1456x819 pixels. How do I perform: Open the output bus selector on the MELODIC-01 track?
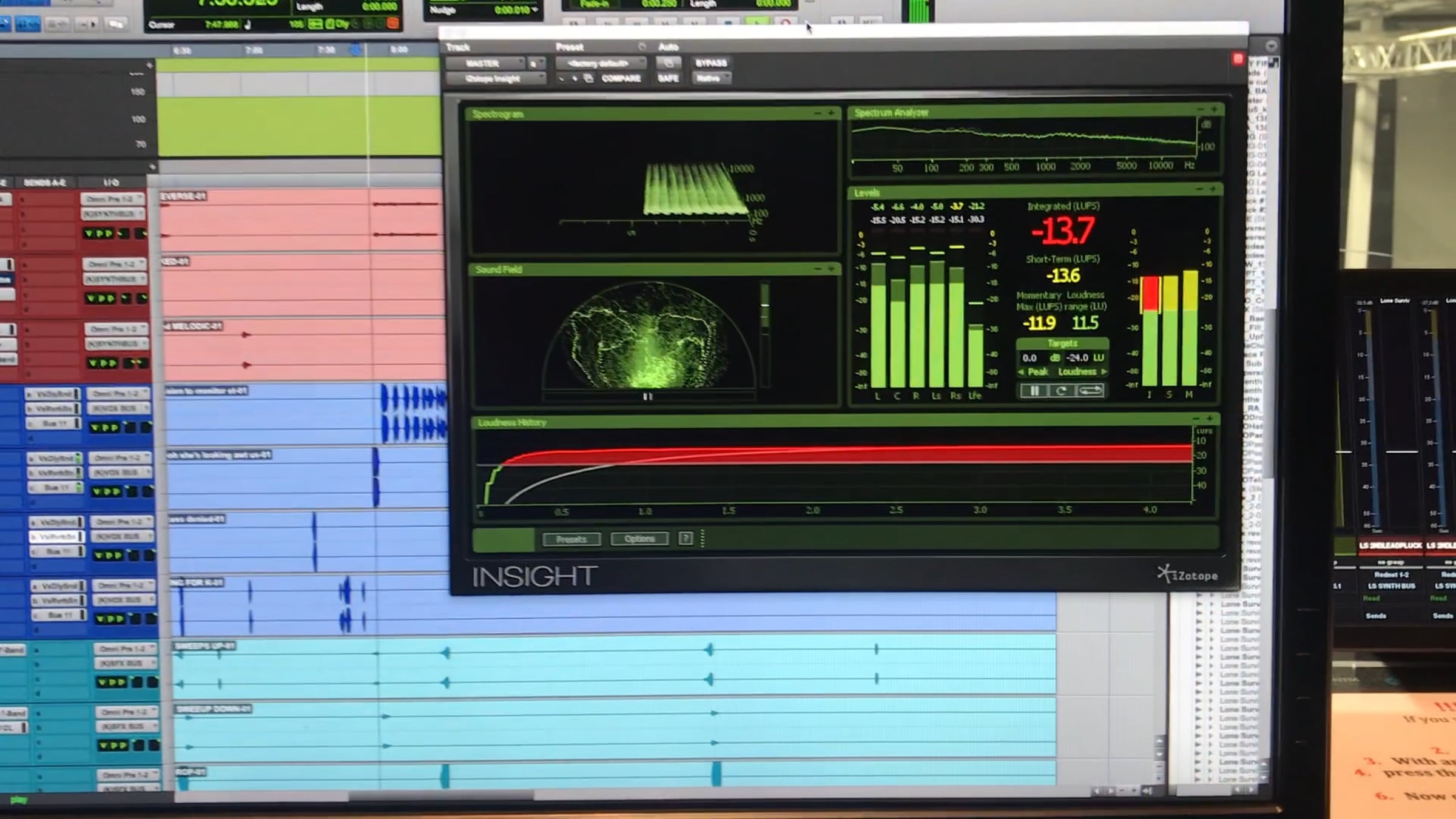click(116, 344)
